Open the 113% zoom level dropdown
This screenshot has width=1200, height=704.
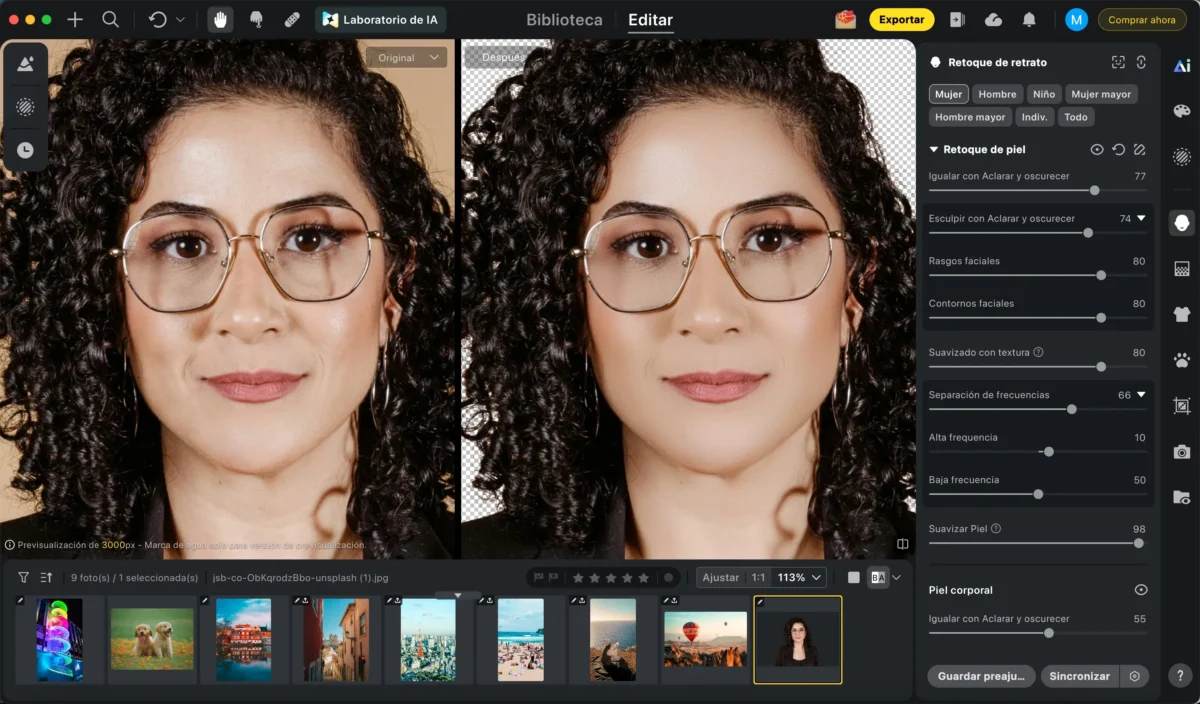(x=801, y=578)
